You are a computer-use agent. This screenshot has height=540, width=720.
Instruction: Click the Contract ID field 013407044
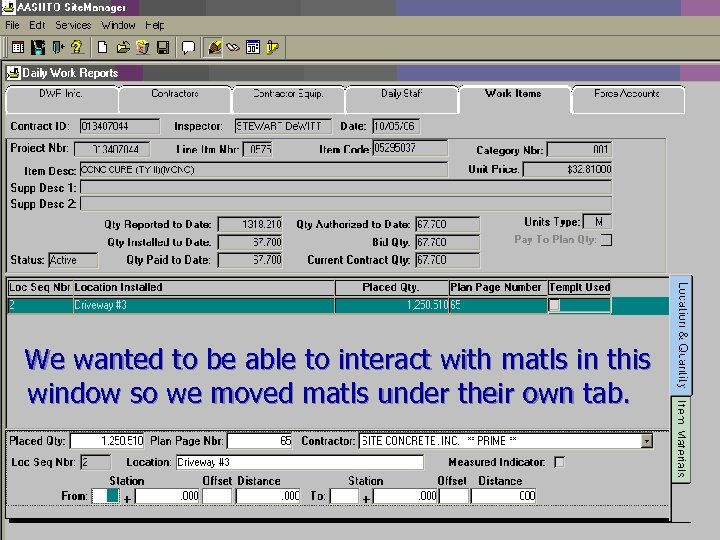coord(120,126)
